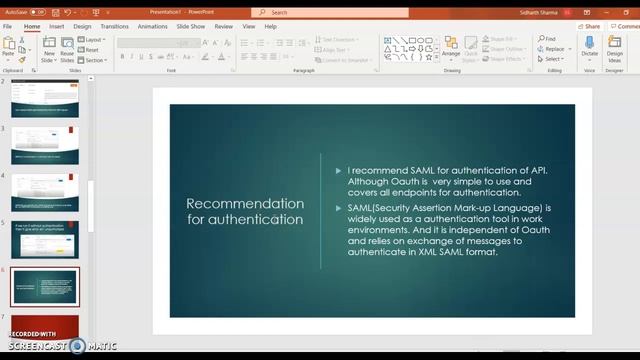Increase font size button

(205, 42)
